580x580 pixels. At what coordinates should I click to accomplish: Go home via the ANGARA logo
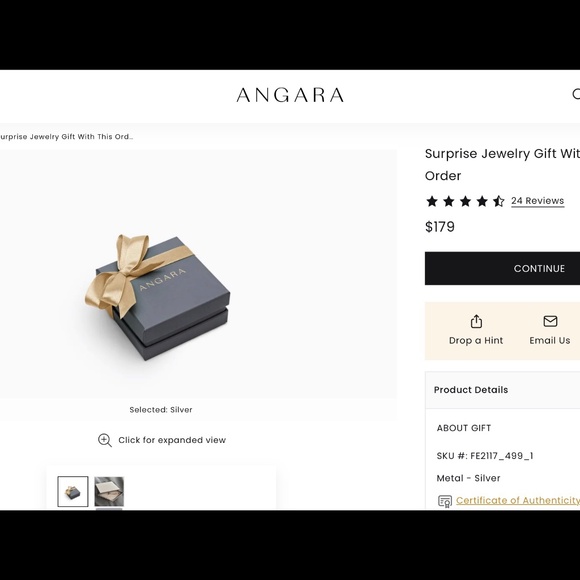tap(290, 95)
